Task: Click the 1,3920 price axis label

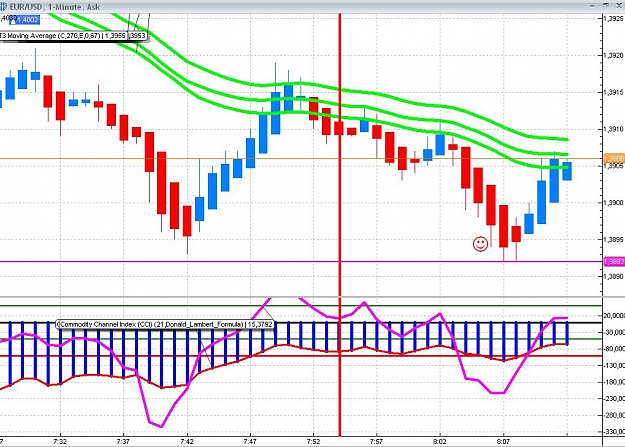Action: coord(614,55)
